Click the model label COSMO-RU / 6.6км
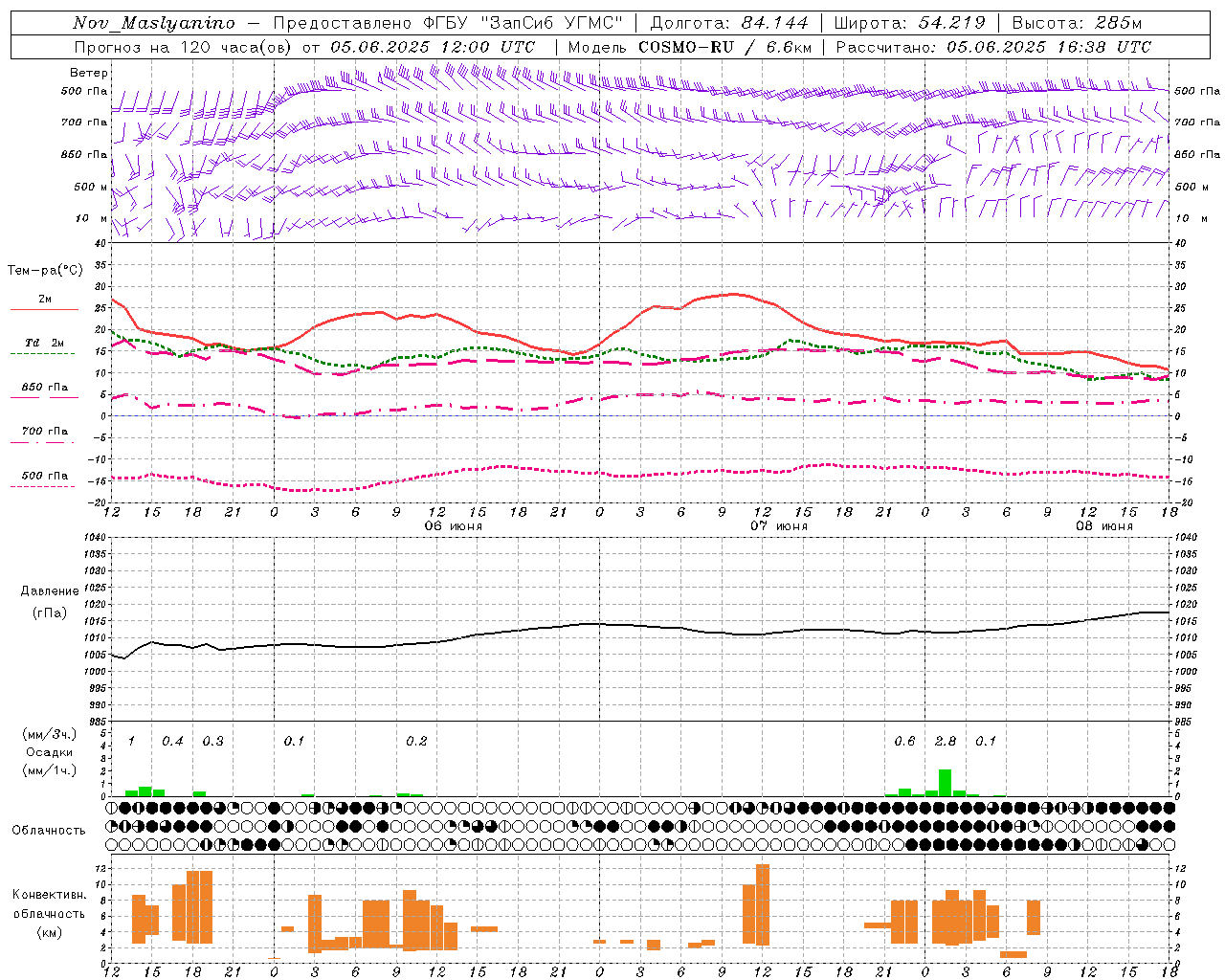This screenshot has width=1225, height=980. 724,47
